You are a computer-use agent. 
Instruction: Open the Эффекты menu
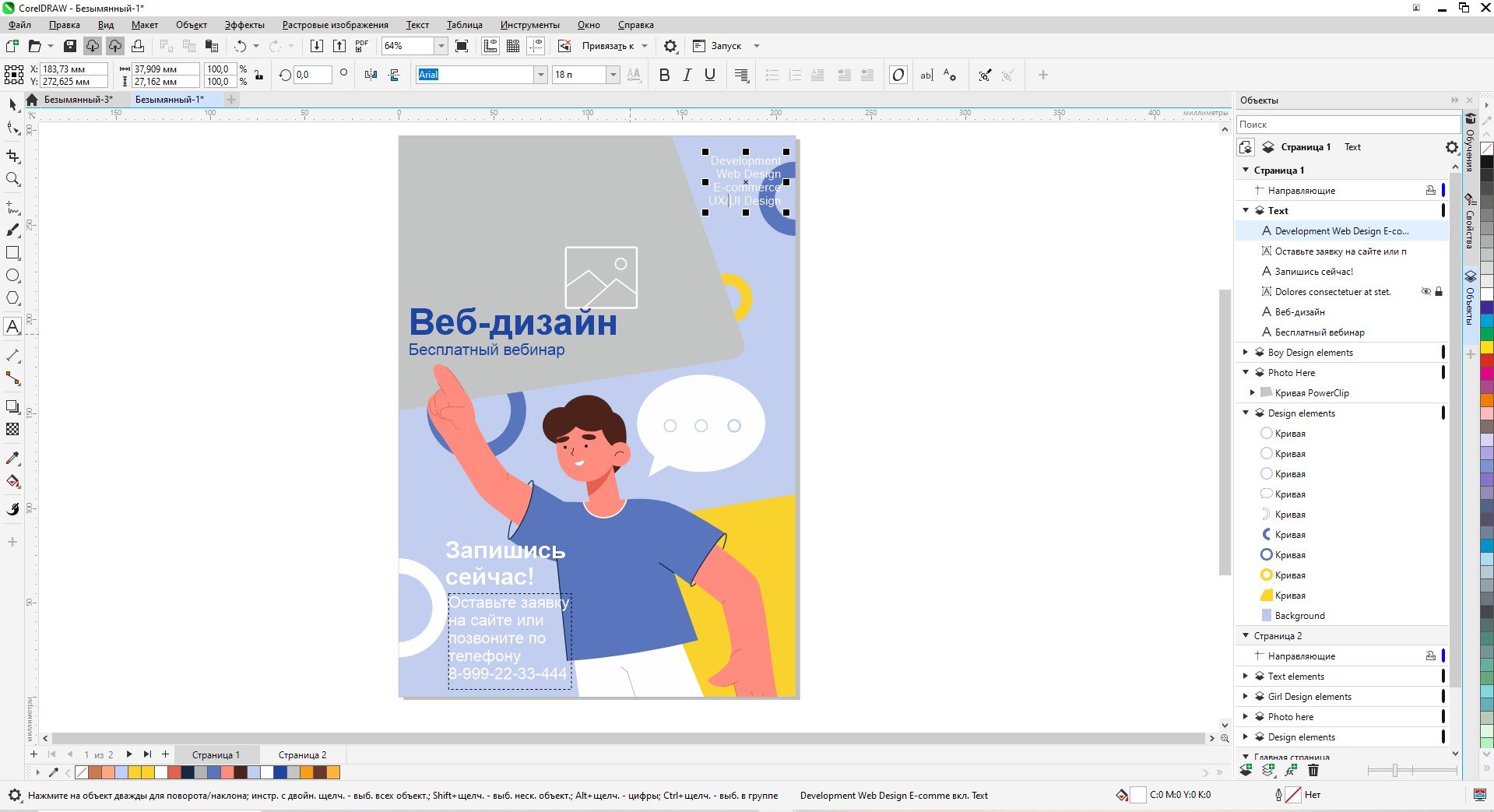(244, 25)
